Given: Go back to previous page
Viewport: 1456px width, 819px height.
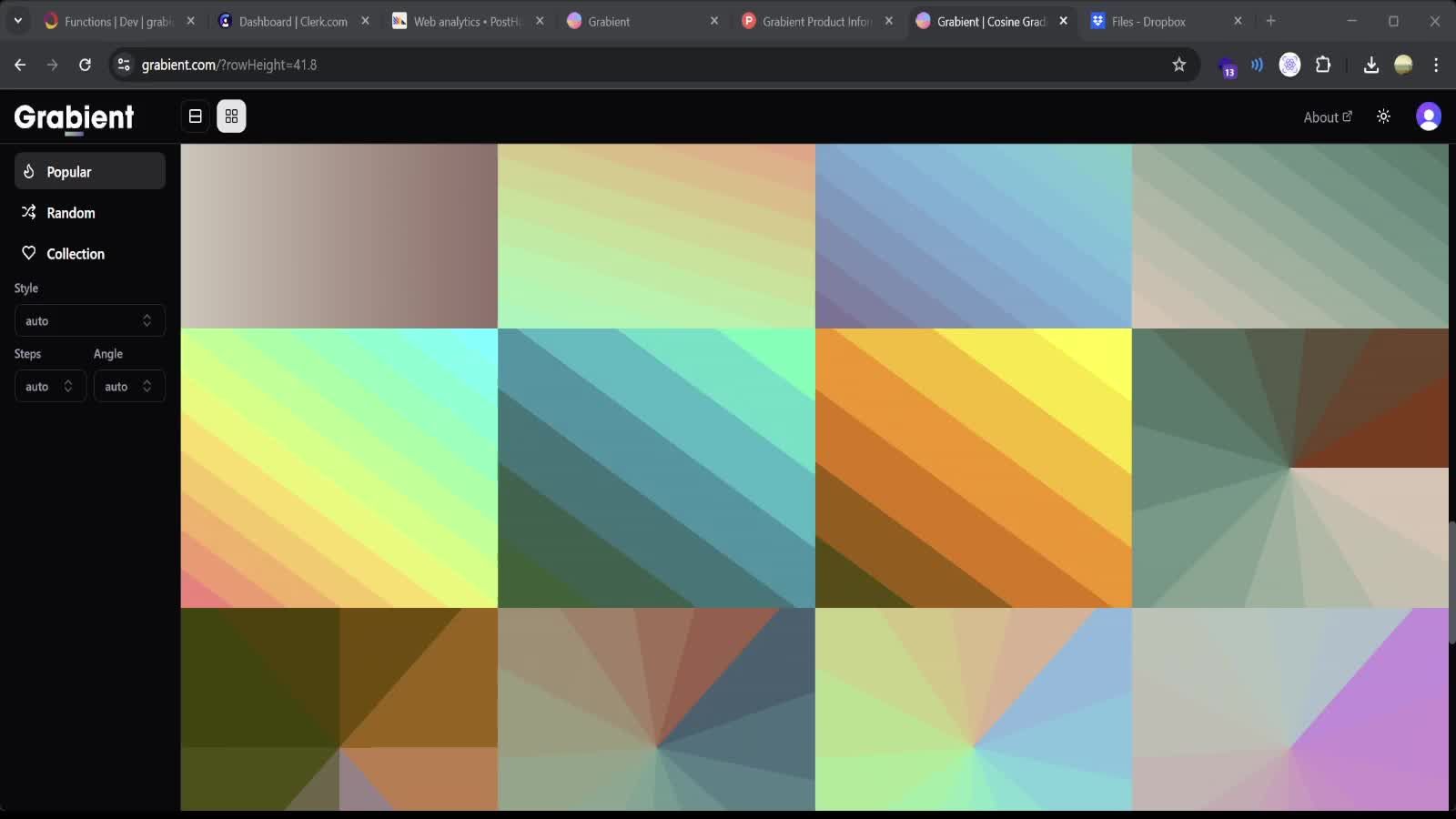Looking at the screenshot, I should 20,65.
